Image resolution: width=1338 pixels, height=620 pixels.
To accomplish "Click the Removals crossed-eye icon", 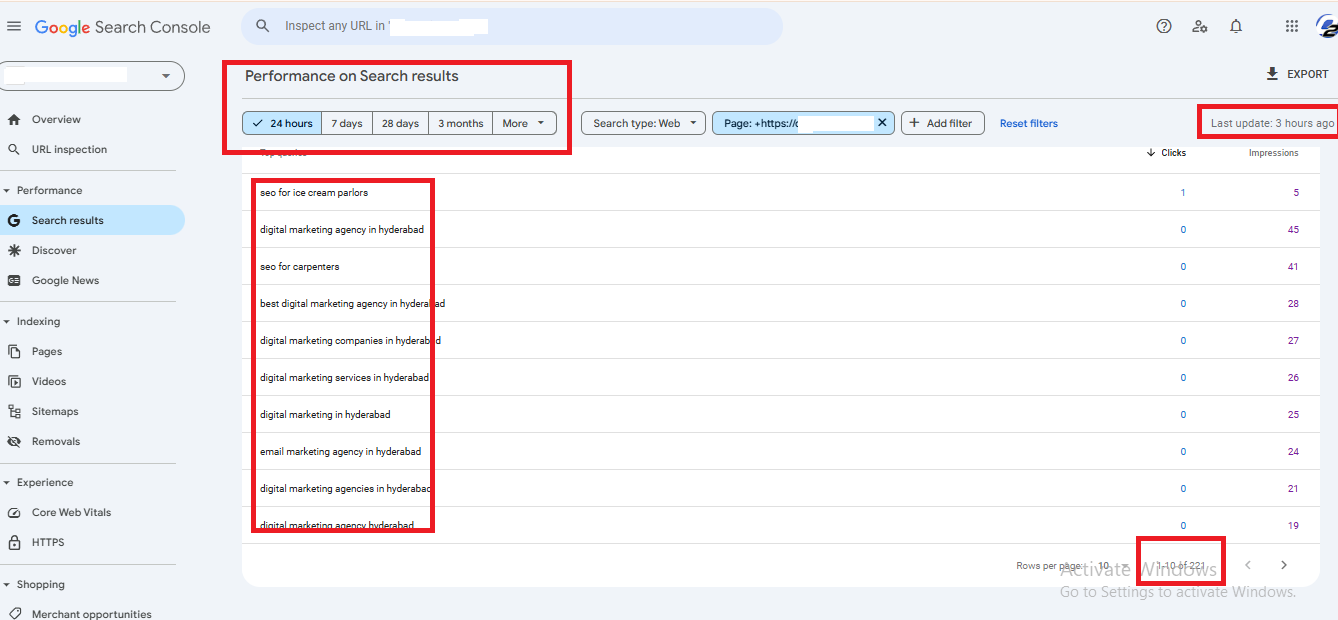I will [x=14, y=441].
